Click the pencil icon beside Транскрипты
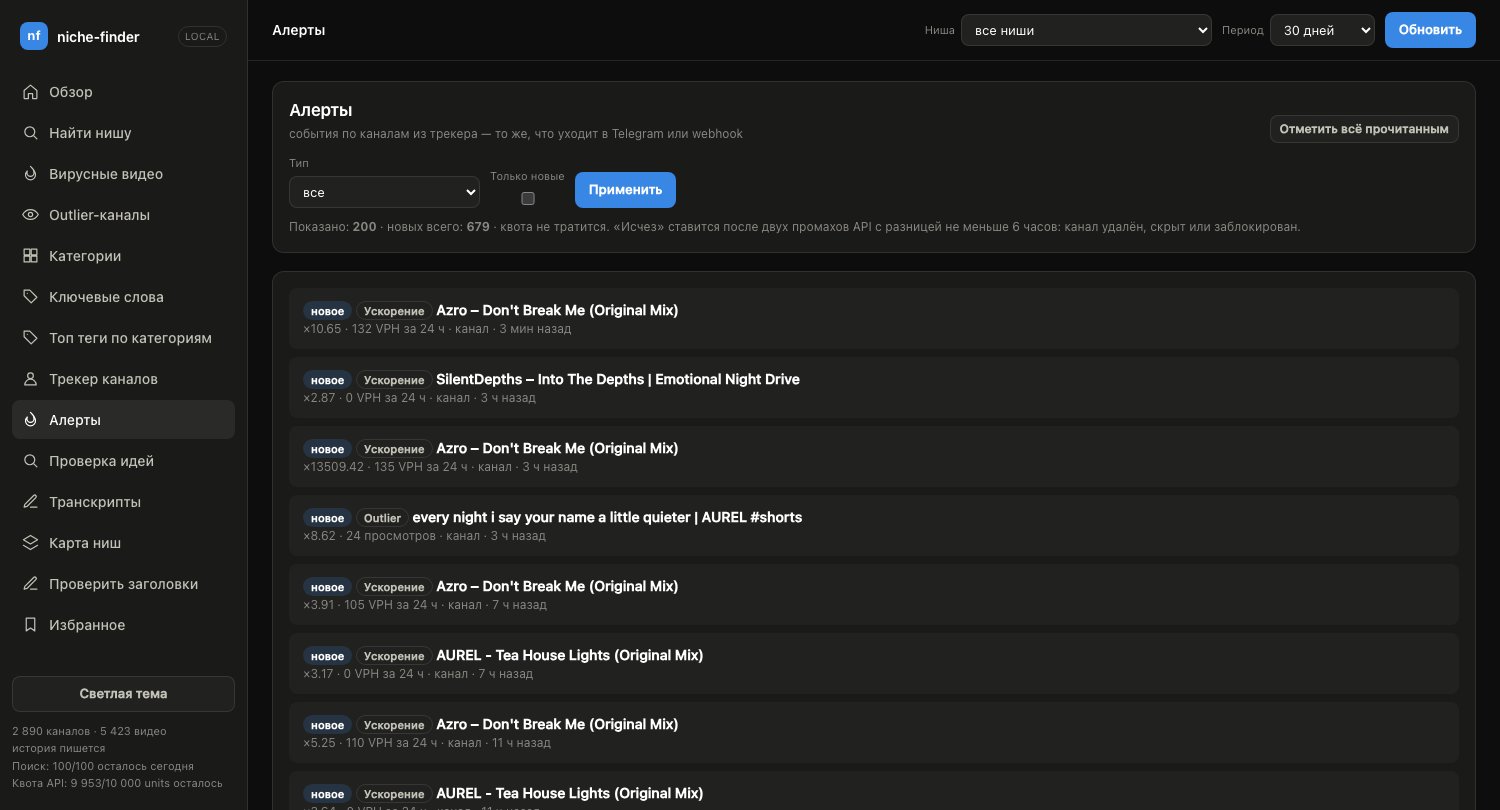 pos(30,502)
